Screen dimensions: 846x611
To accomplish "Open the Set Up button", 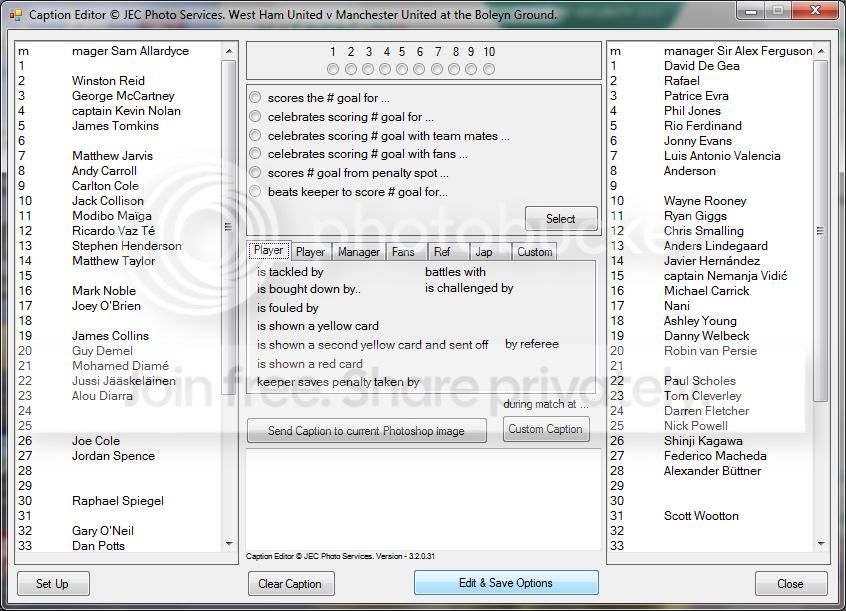I will (x=52, y=584).
